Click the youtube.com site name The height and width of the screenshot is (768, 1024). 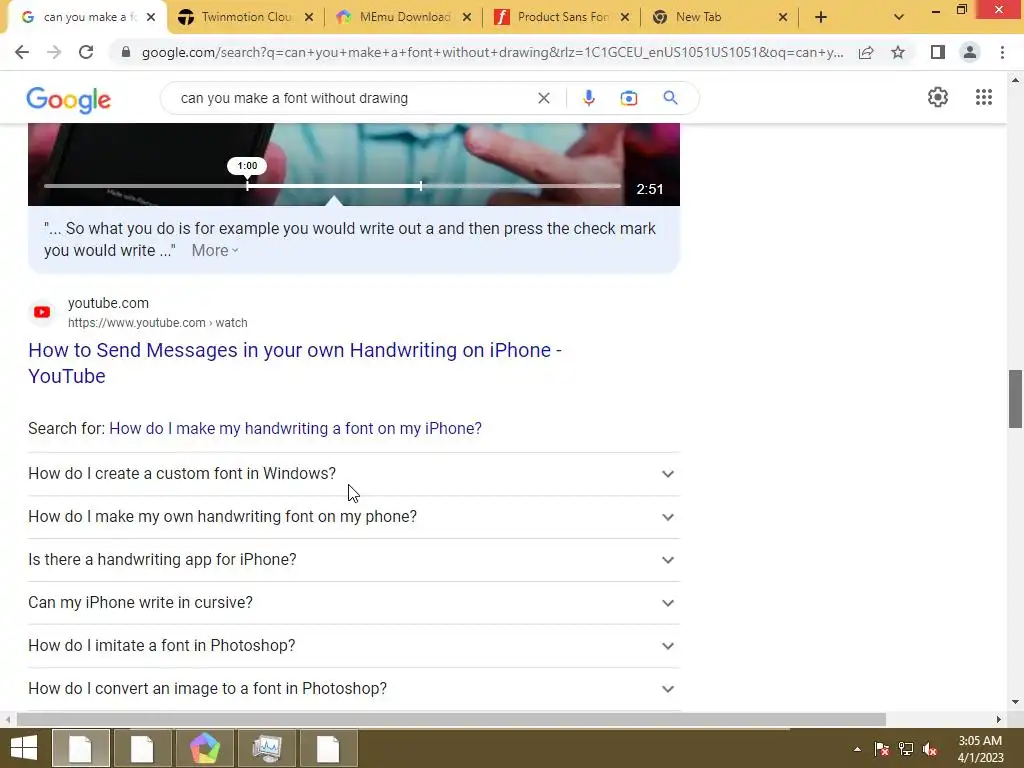click(x=108, y=303)
